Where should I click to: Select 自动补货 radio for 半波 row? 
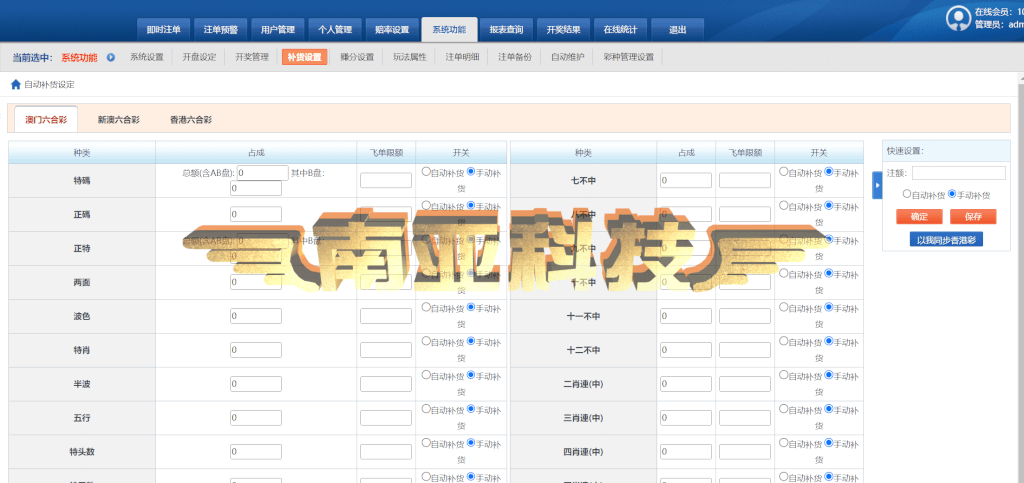pyautogui.click(x=426, y=375)
